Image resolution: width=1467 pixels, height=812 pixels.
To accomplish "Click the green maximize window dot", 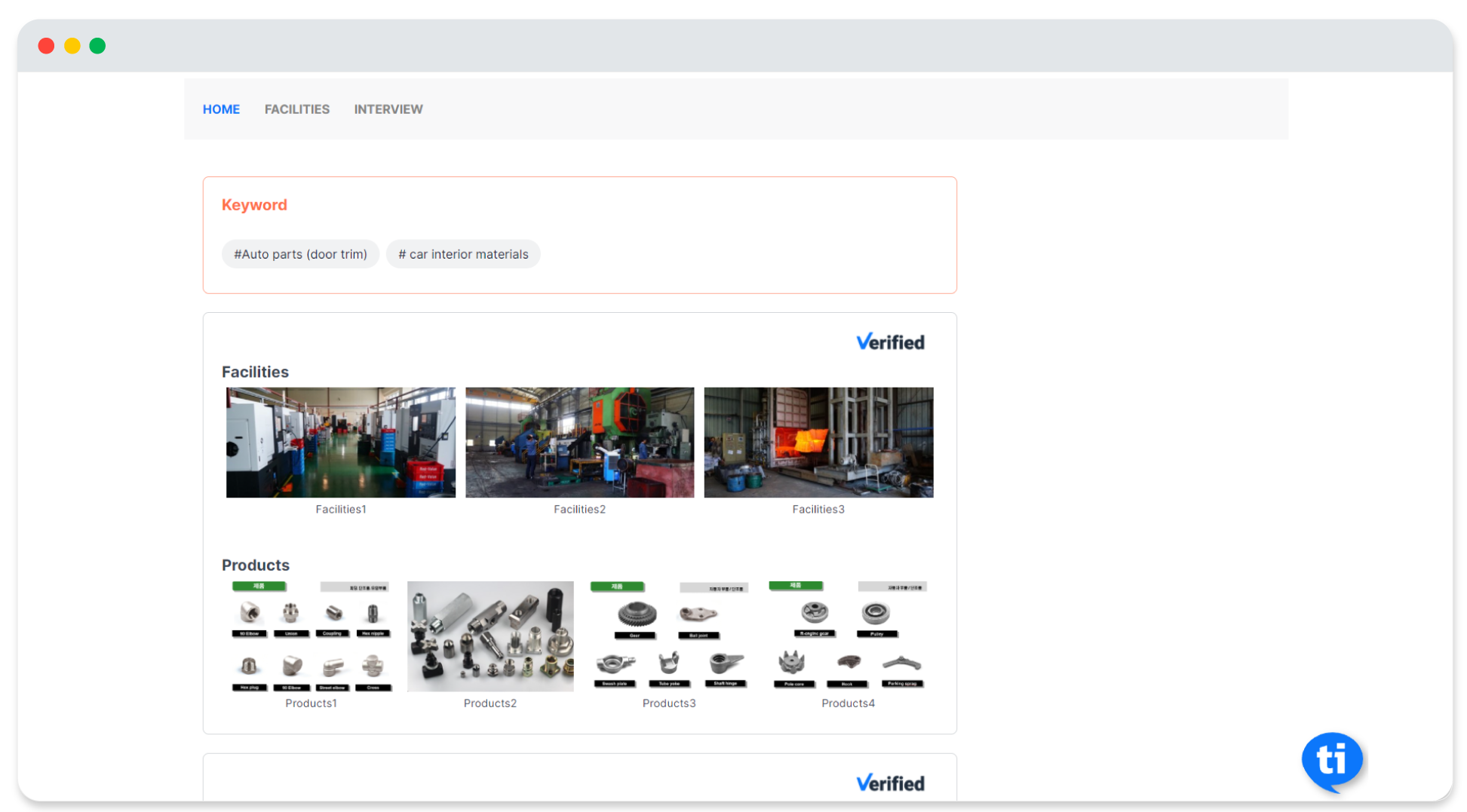I will tap(97, 46).
